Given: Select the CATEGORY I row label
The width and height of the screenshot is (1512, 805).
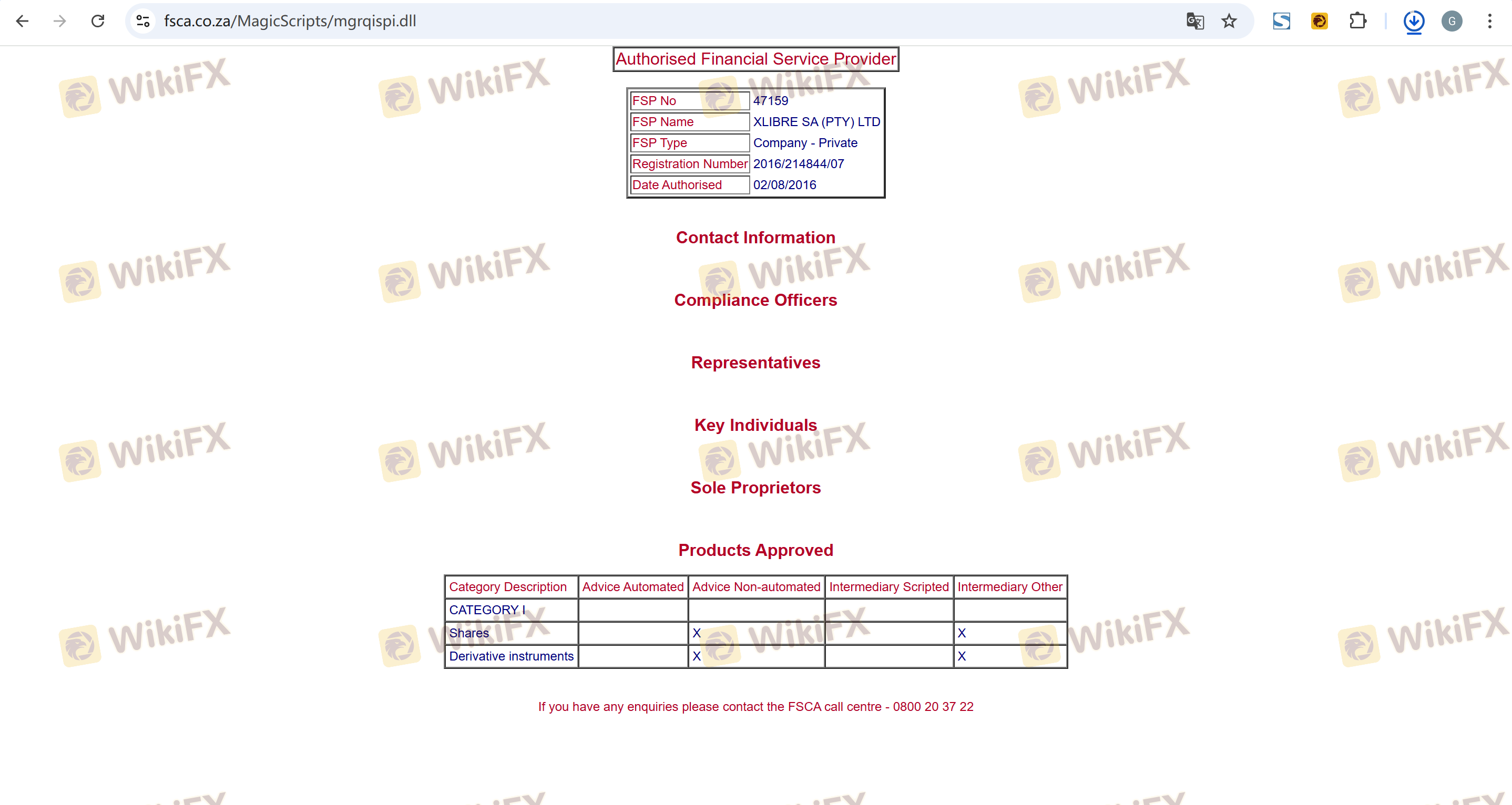Looking at the screenshot, I should [x=487, y=610].
